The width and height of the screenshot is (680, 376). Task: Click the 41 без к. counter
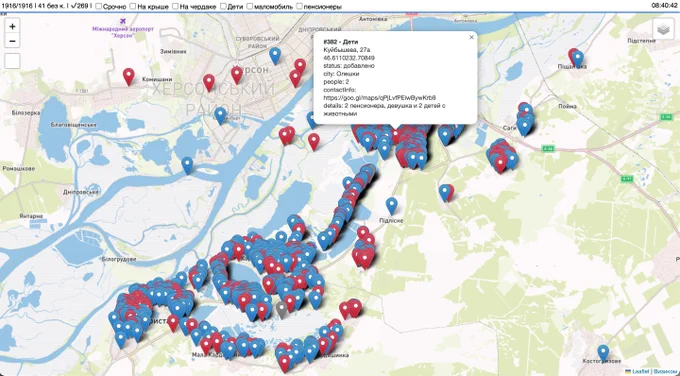(x=52, y=6)
